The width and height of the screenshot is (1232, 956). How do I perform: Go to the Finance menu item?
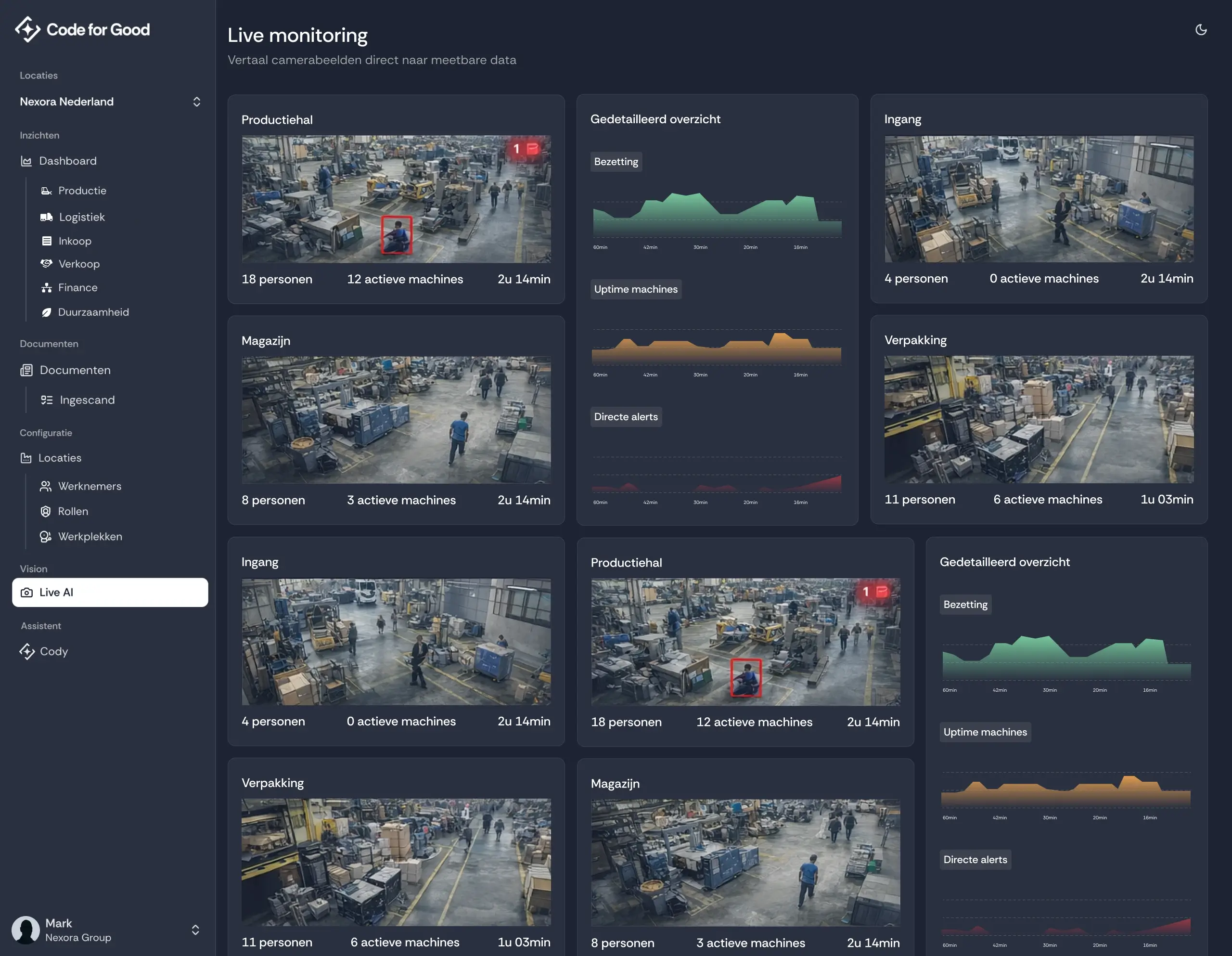78,288
